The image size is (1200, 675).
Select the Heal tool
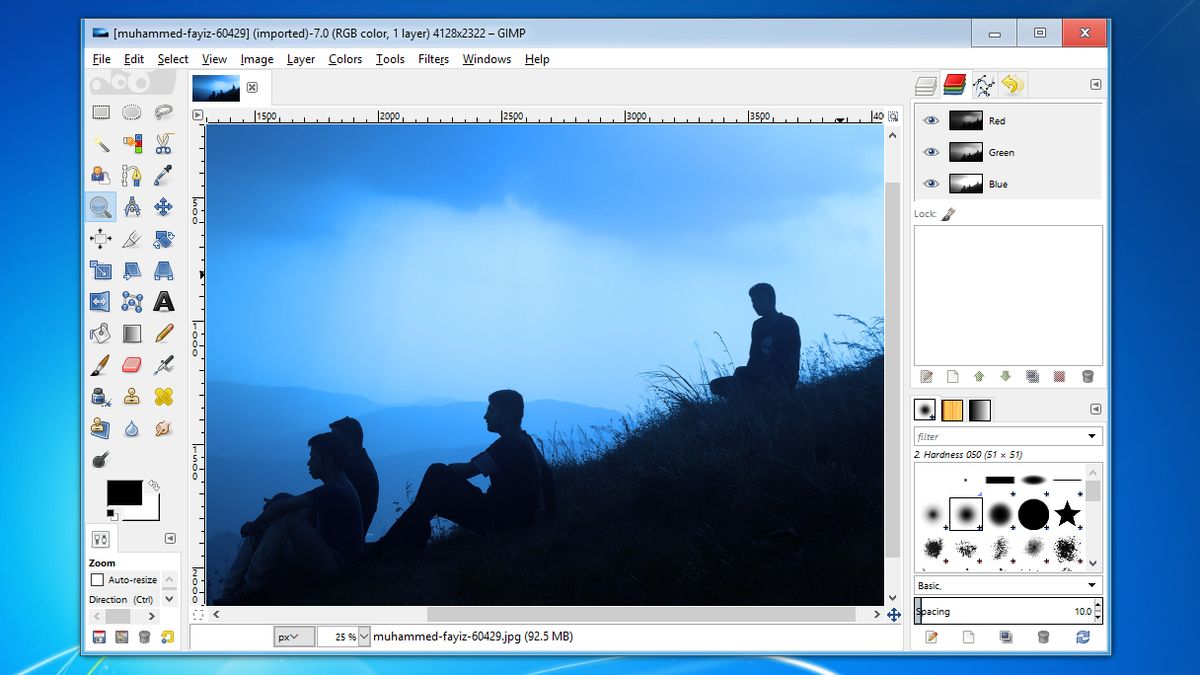coord(164,397)
